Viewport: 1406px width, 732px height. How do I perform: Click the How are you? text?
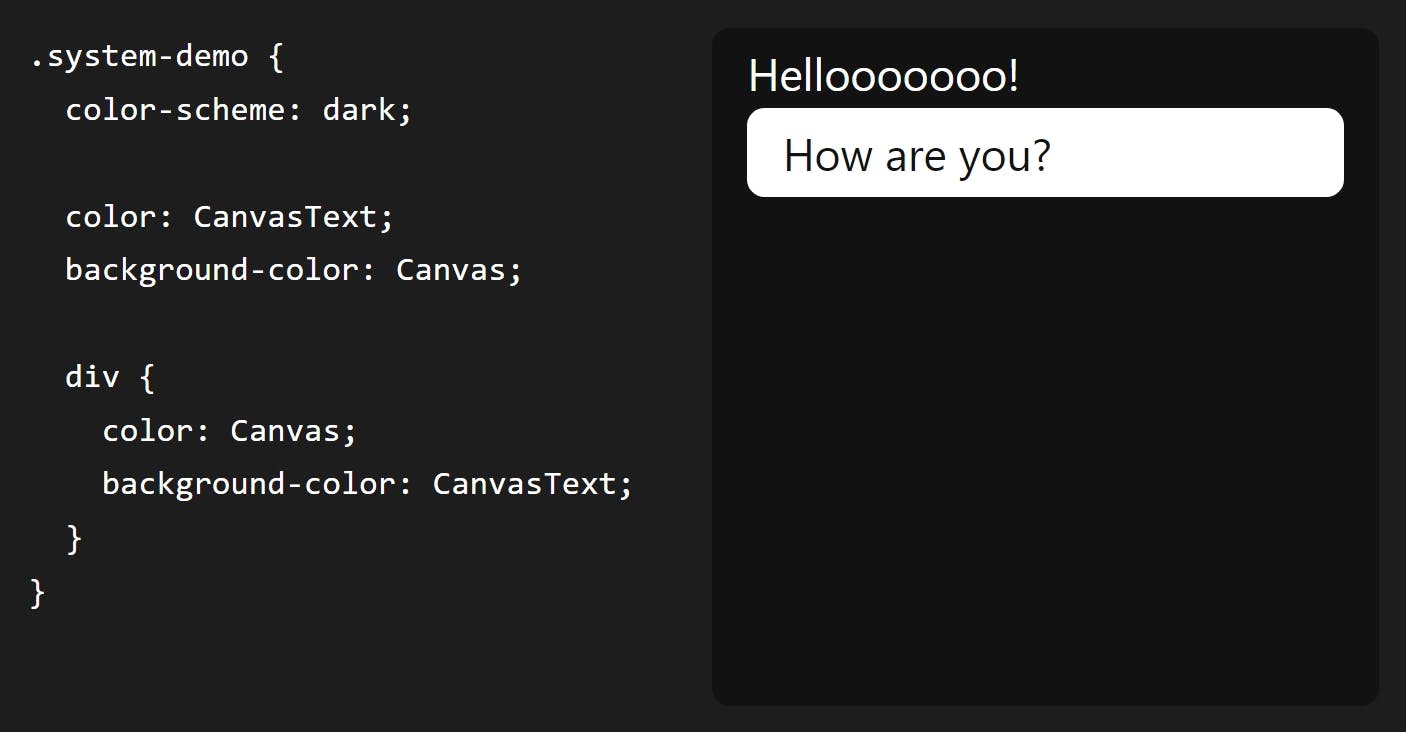[917, 155]
